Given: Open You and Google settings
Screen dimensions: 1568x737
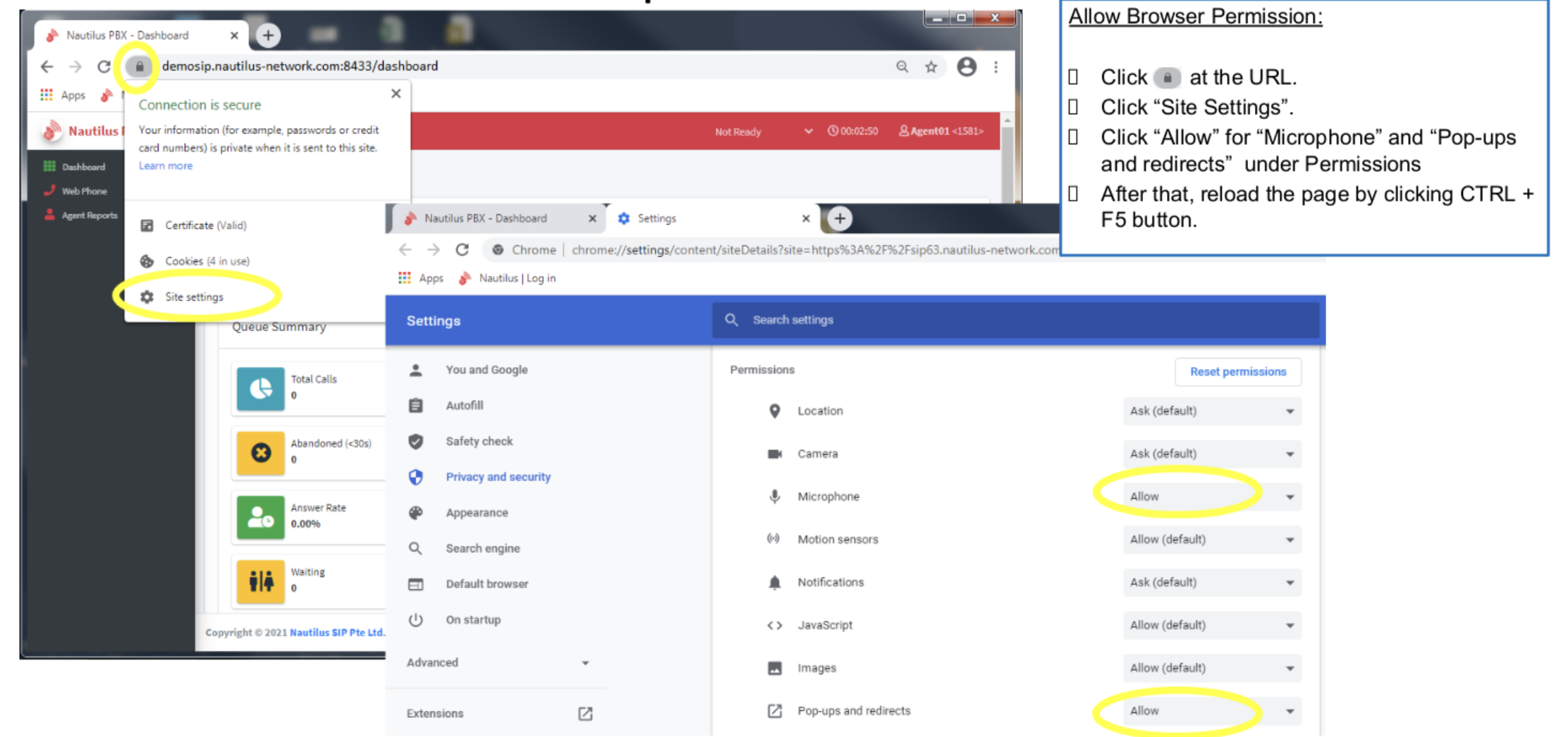Looking at the screenshot, I should coord(486,370).
